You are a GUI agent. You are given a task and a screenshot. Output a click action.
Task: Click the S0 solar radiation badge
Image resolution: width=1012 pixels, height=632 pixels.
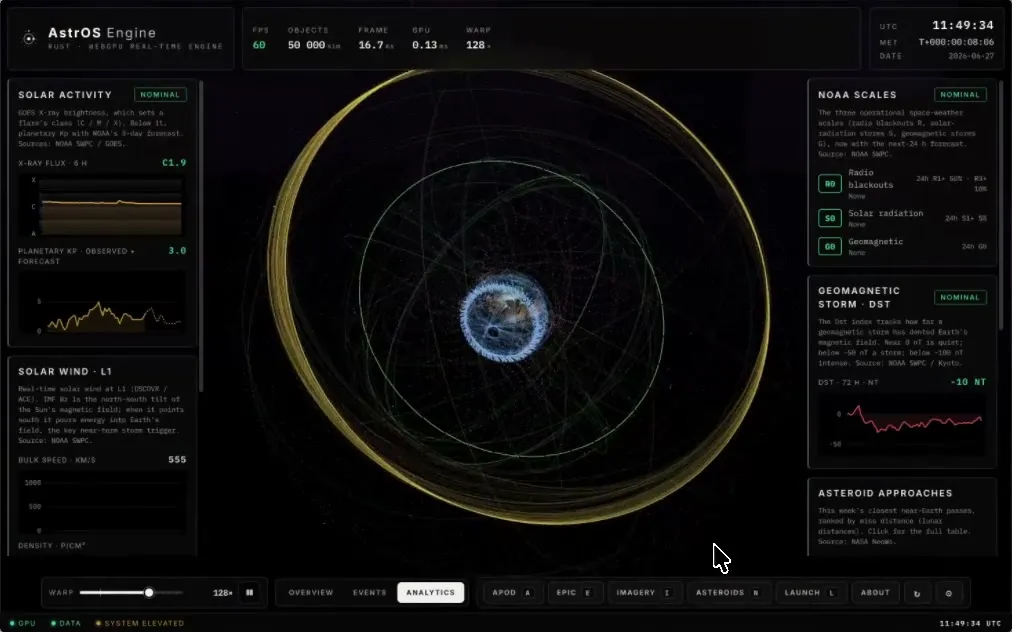tap(829, 218)
